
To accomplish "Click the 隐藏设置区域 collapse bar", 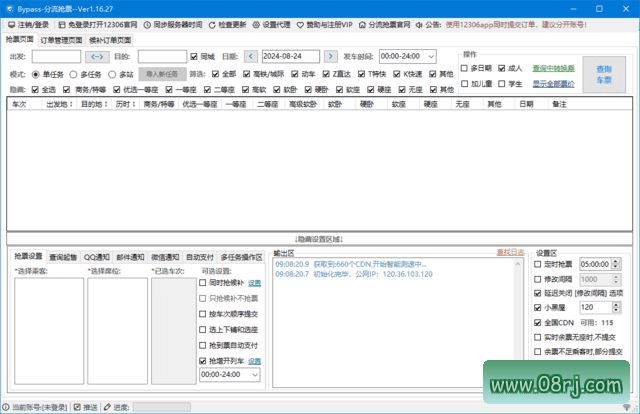I will click(319, 239).
